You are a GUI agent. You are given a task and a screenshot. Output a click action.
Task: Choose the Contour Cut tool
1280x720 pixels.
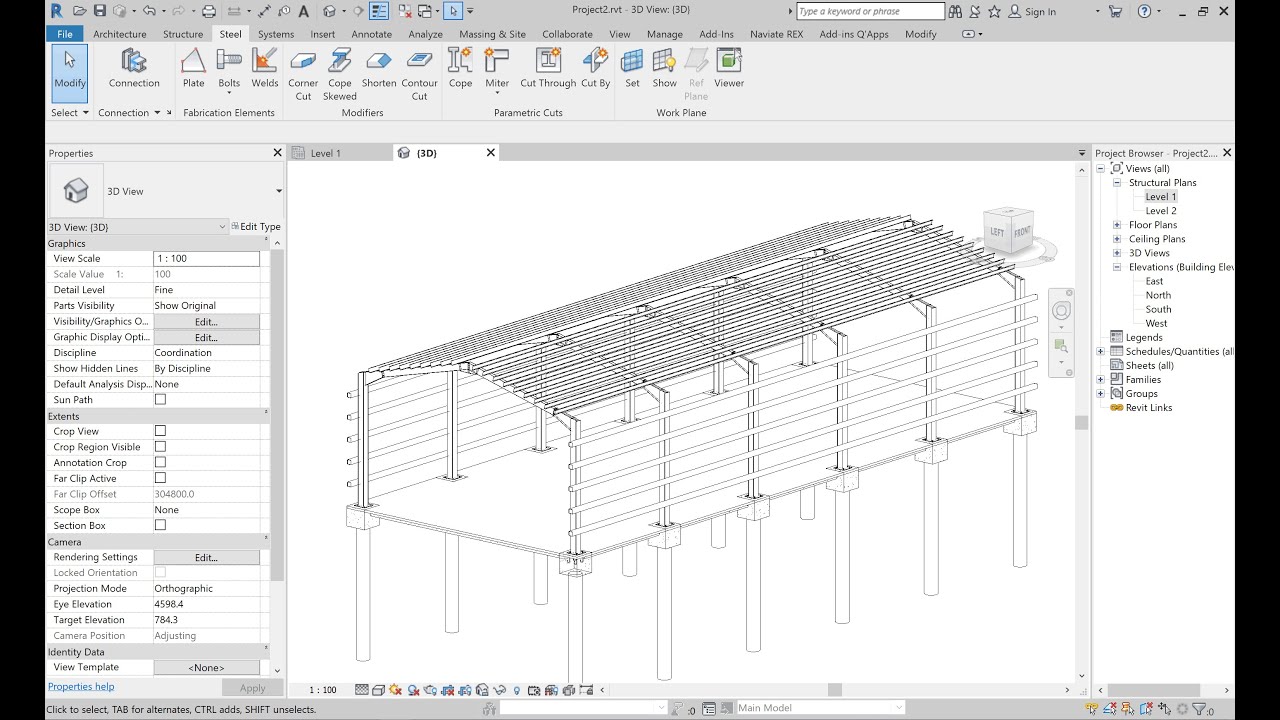[x=420, y=75]
